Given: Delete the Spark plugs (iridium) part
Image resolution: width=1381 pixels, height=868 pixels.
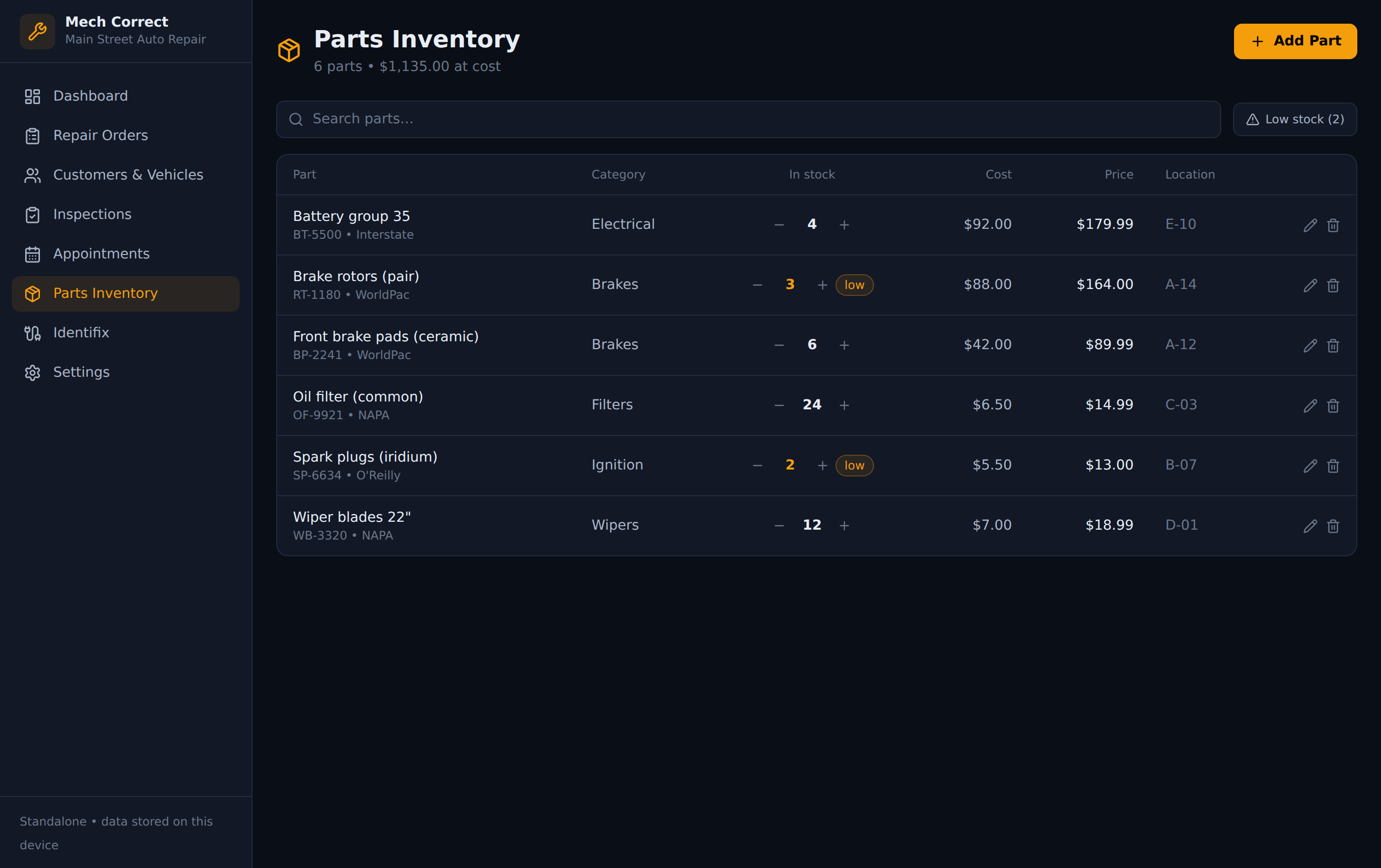Looking at the screenshot, I should point(1333,466).
